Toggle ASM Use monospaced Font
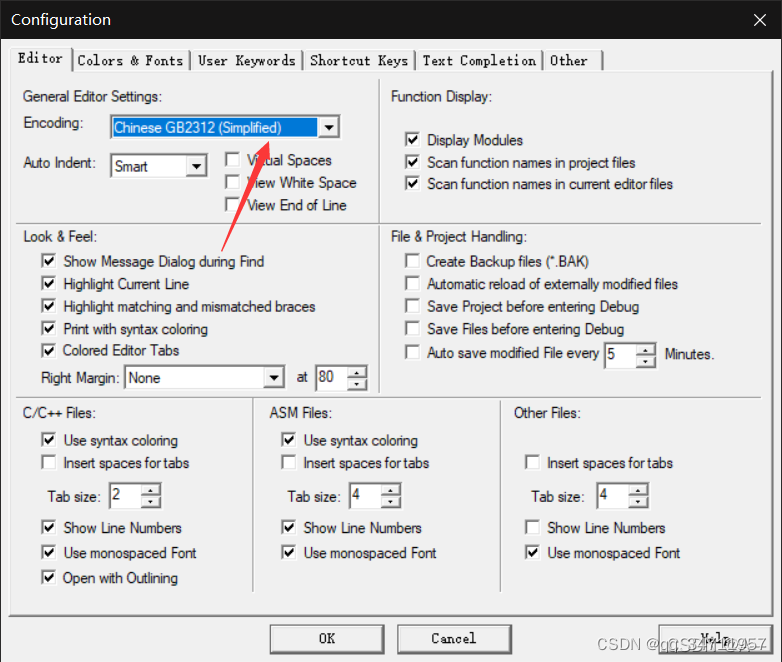This screenshot has height=662, width=782. click(289, 552)
